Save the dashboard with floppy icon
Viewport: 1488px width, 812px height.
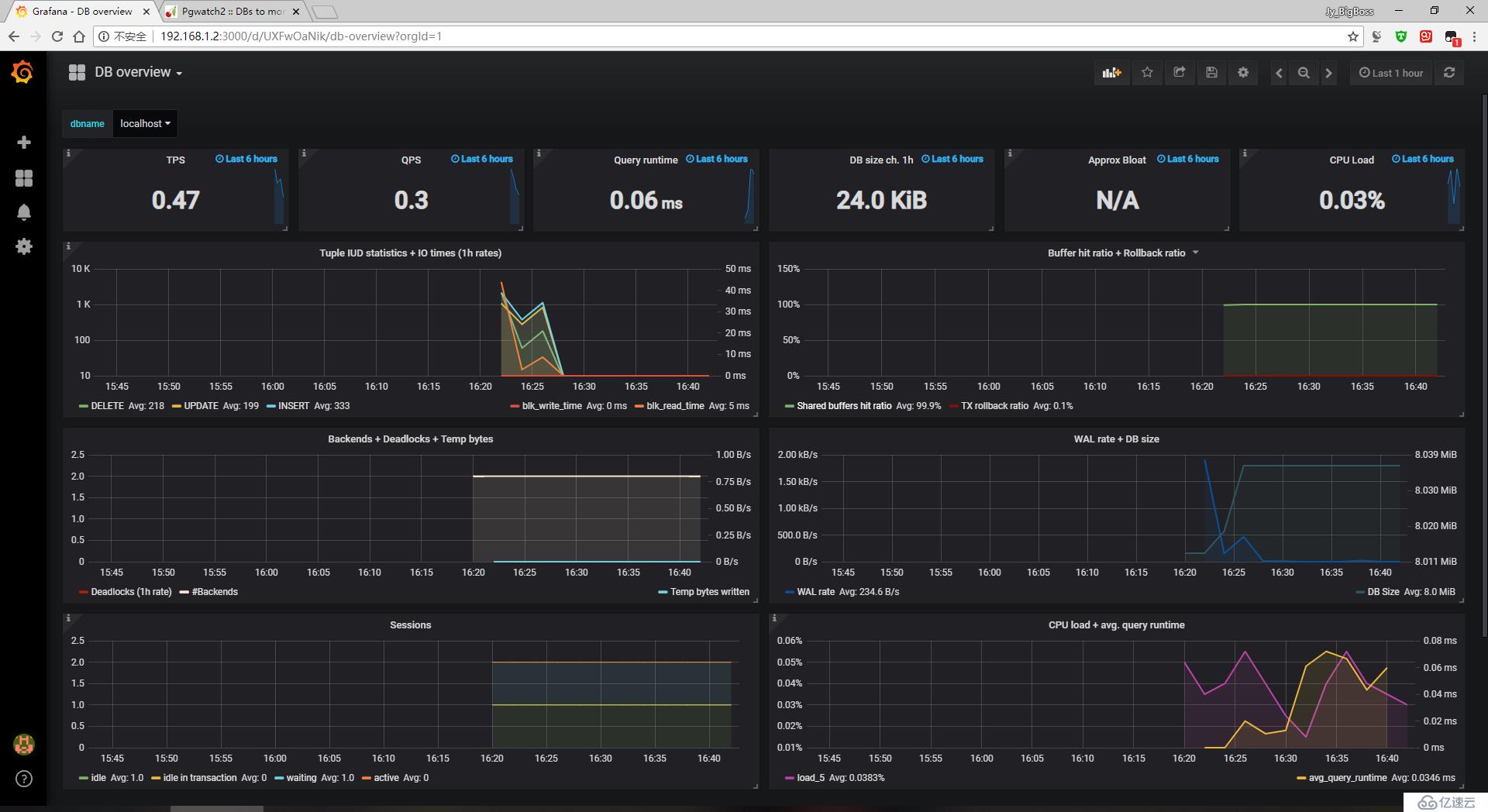(1211, 73)
